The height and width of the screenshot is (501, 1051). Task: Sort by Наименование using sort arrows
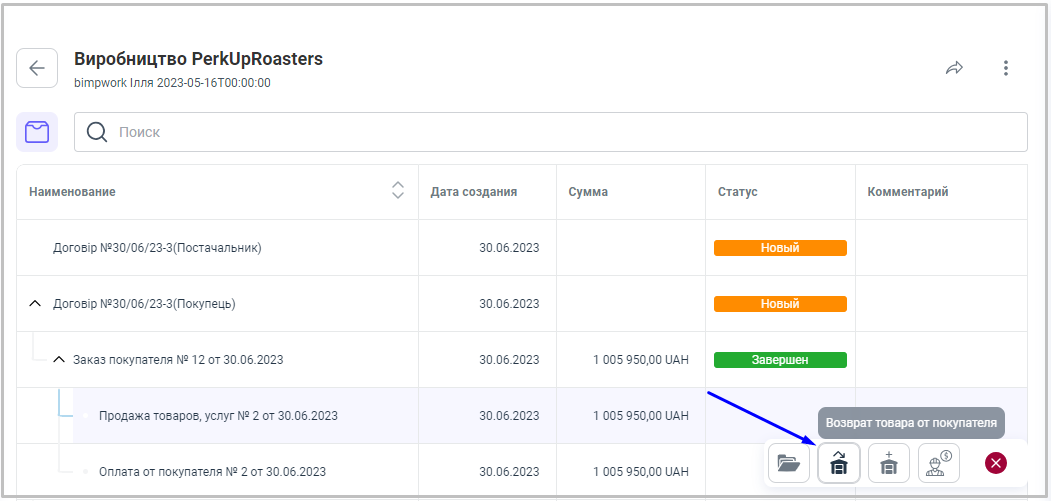(398, 191)
